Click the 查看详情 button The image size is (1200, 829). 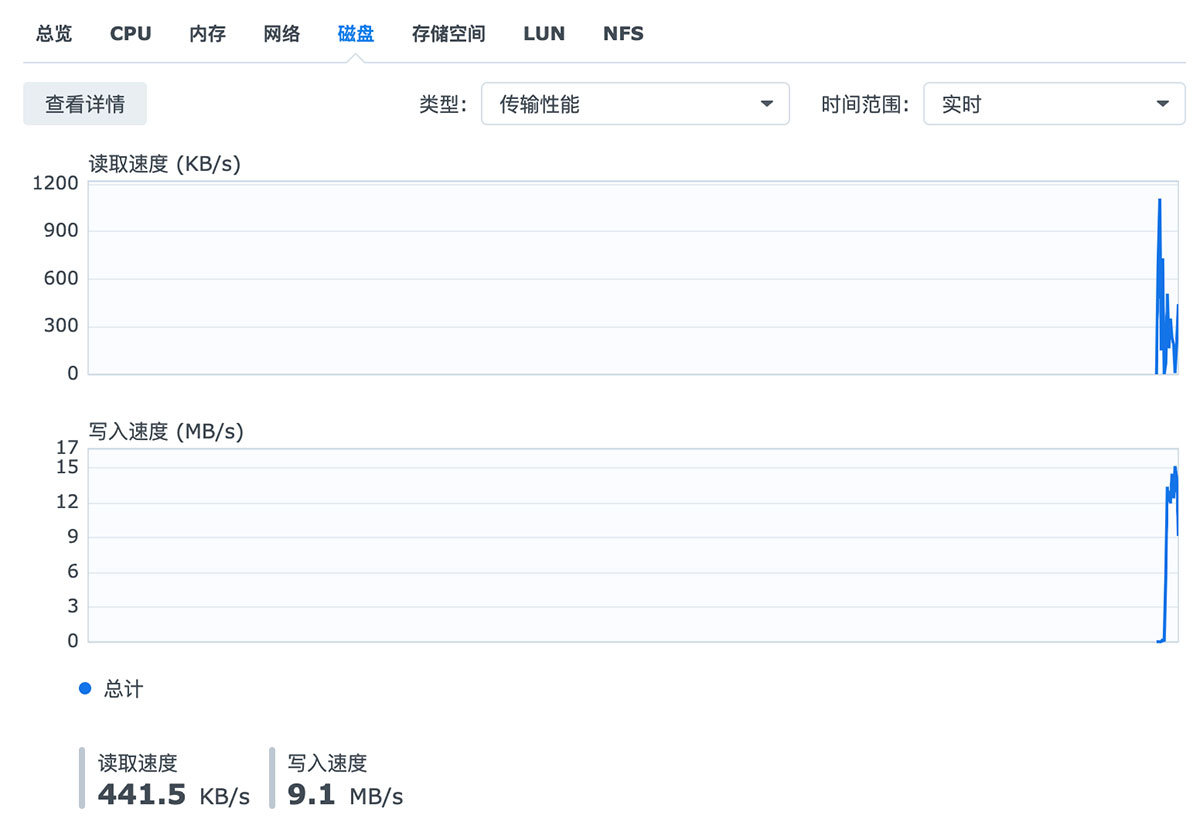[85, 104]
